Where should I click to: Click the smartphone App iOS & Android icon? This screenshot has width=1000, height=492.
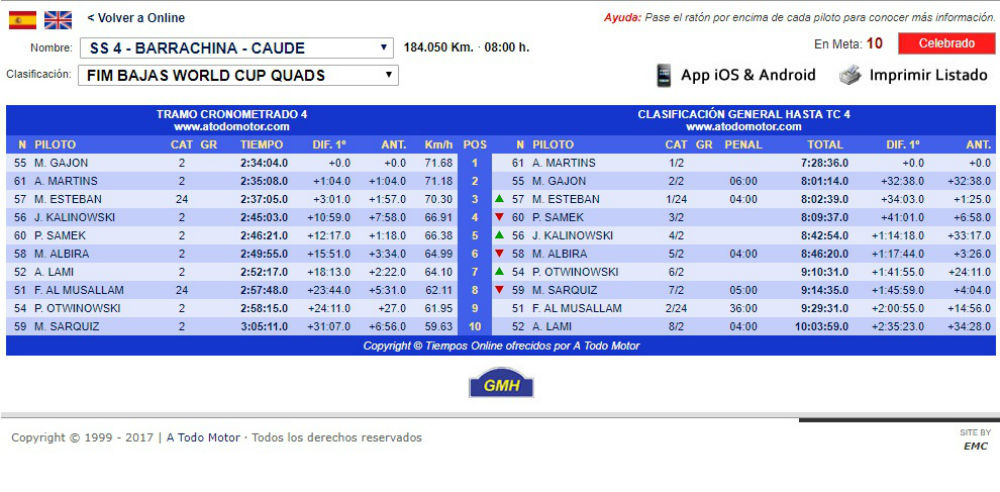tap(664, 75)
